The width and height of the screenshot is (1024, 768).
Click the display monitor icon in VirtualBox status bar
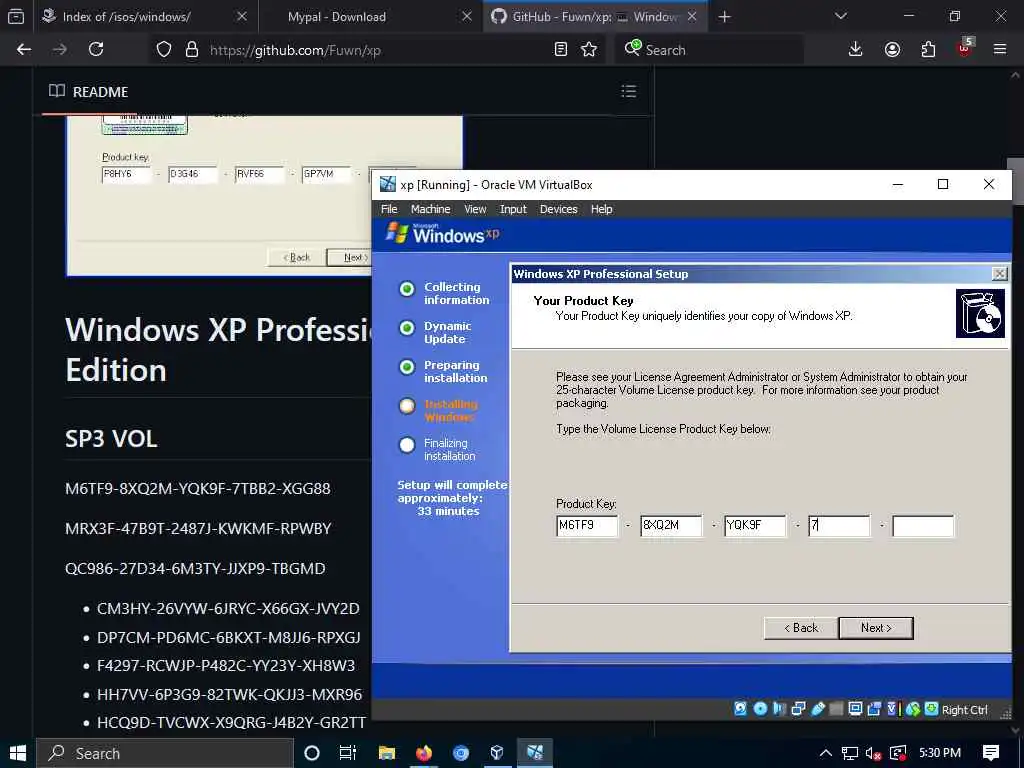[x=855, y=709]
